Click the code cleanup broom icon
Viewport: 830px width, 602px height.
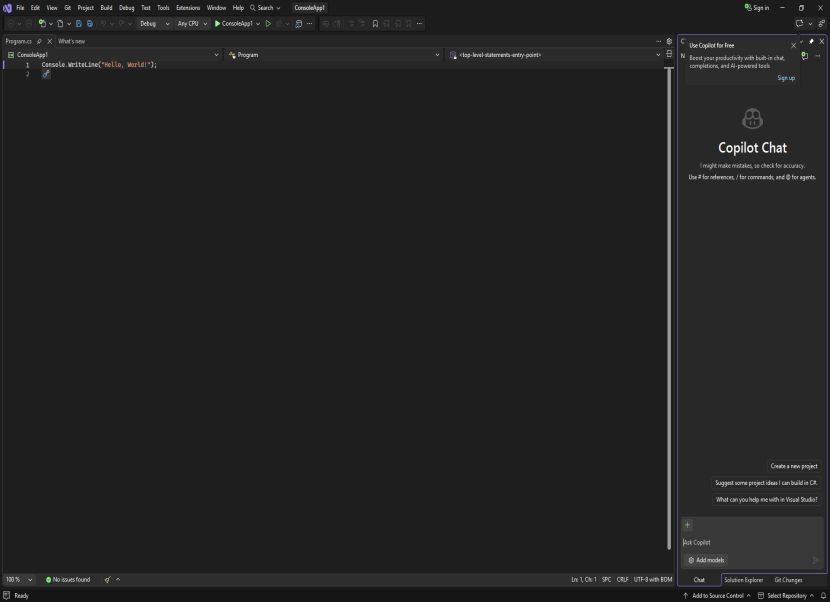coord(107,579)
